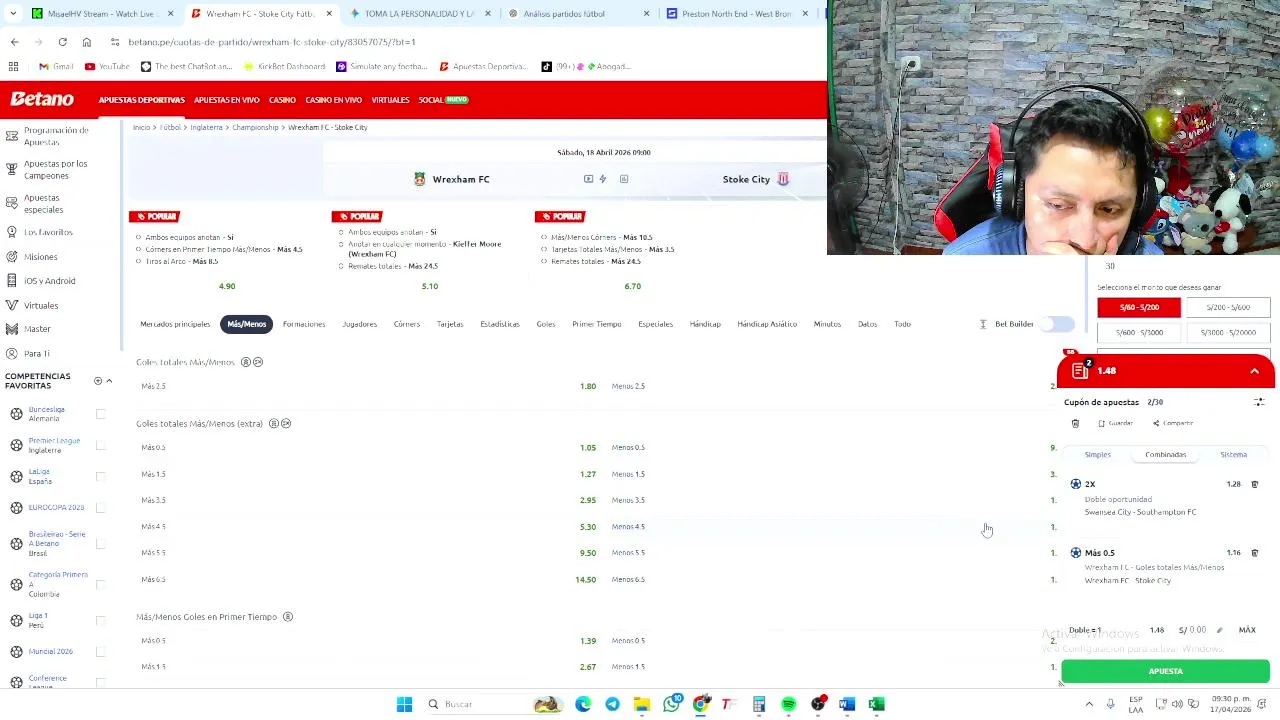Image resolution: width=1280 pixels, height=720 pixels.
Task: Check the Bundesliga favorite checkbox
Action: coord(100,414)
